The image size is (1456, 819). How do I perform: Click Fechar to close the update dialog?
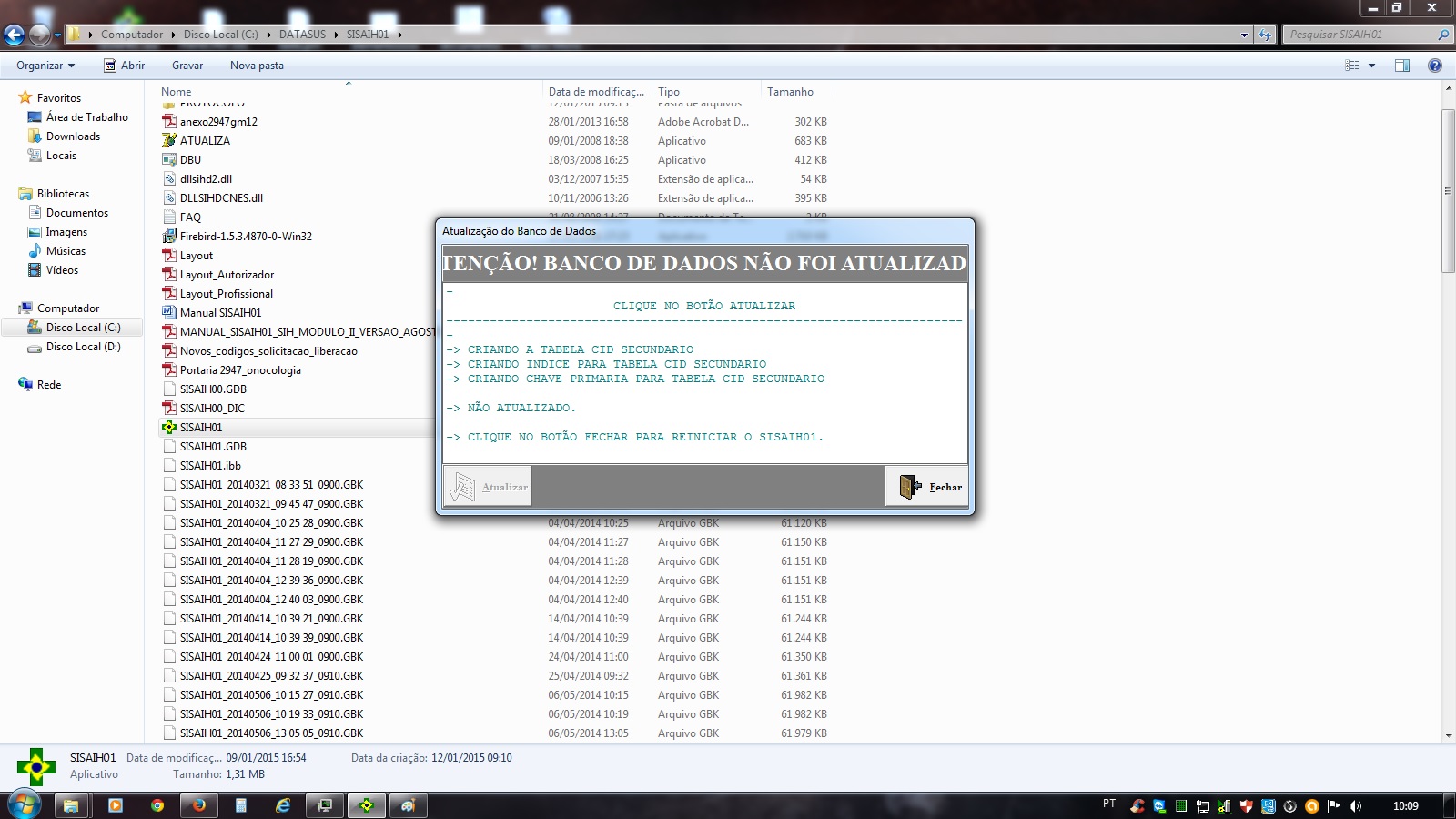click(926, 487)
